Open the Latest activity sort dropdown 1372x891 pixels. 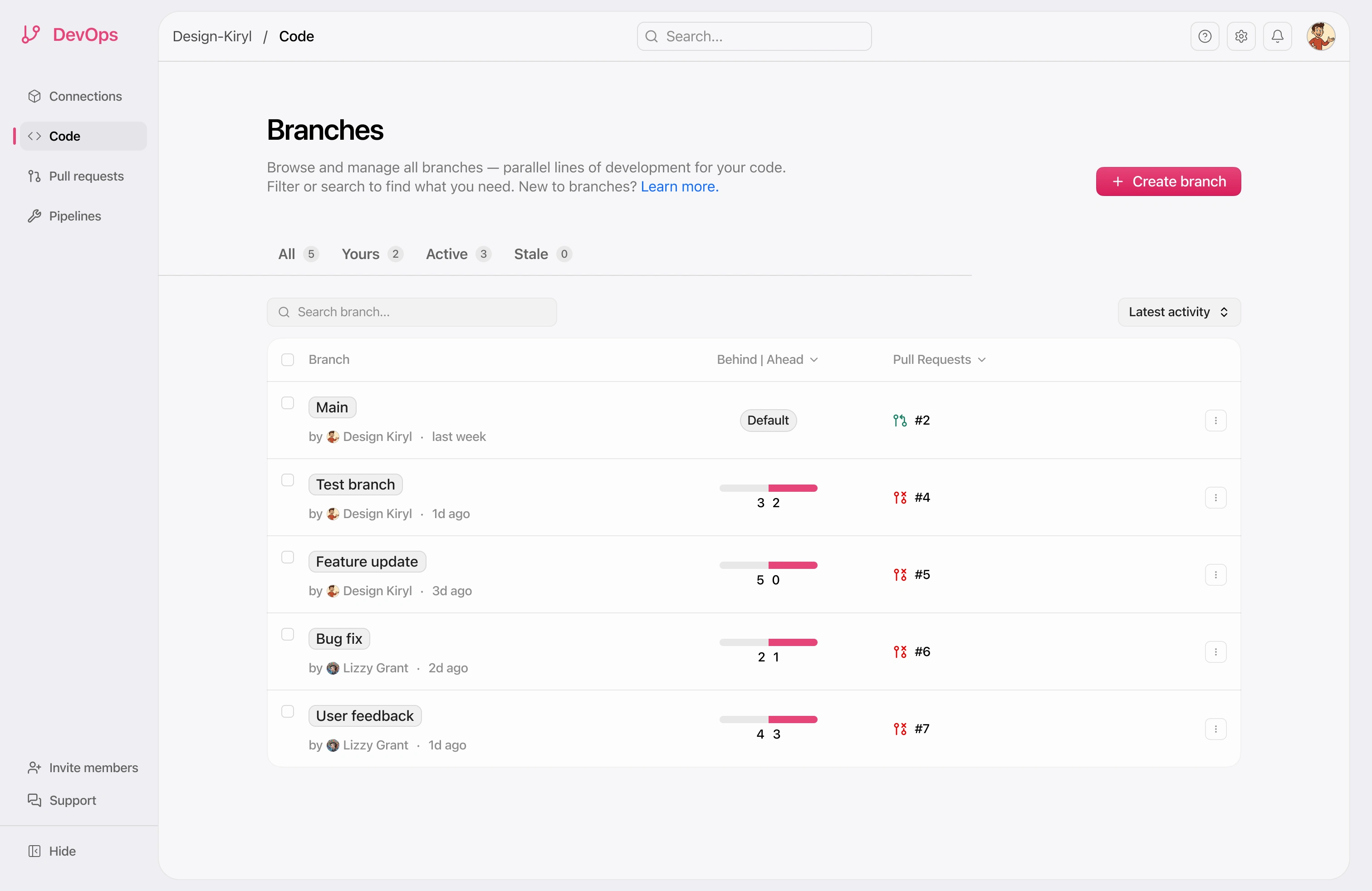[x=1179, y=312]
